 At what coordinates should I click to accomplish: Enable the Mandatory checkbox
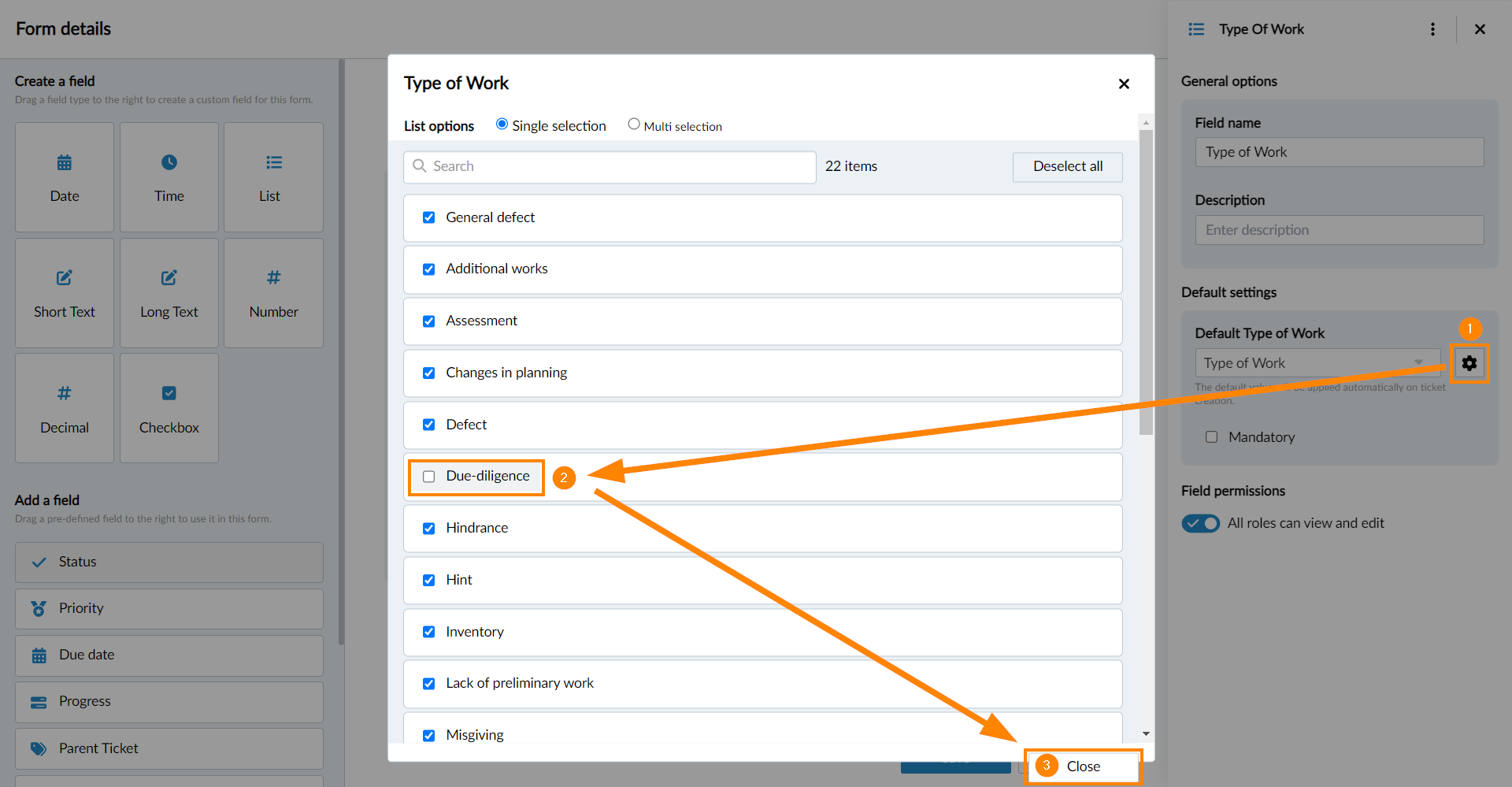tap(1211, 437)
